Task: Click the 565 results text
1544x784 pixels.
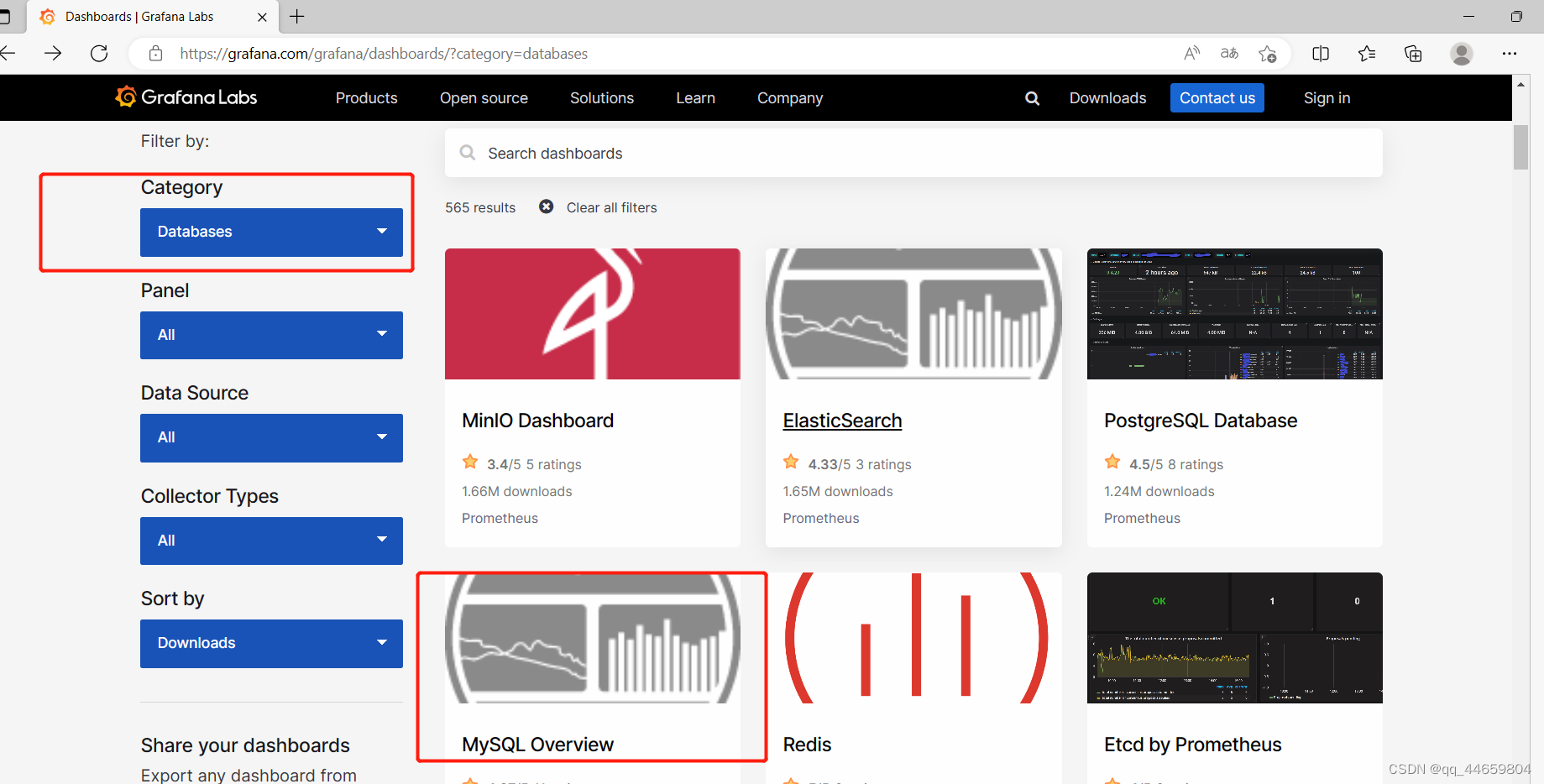Action: pyautogui.click(x=480, y=207)
